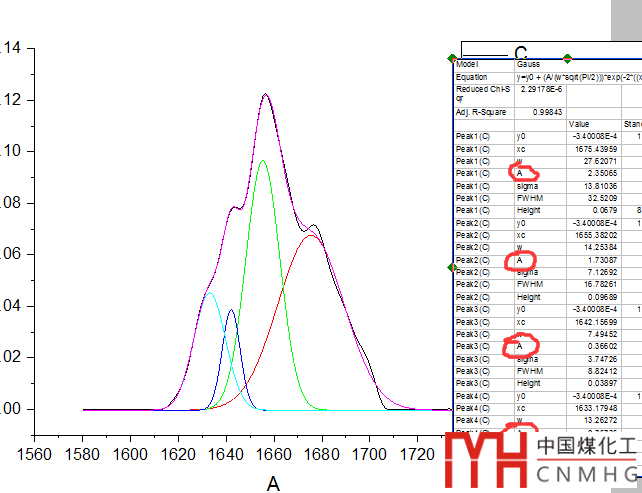642x493 pixels.
Task: Select the blue fitted peak curve at its apex
Action: coord(231,310)
